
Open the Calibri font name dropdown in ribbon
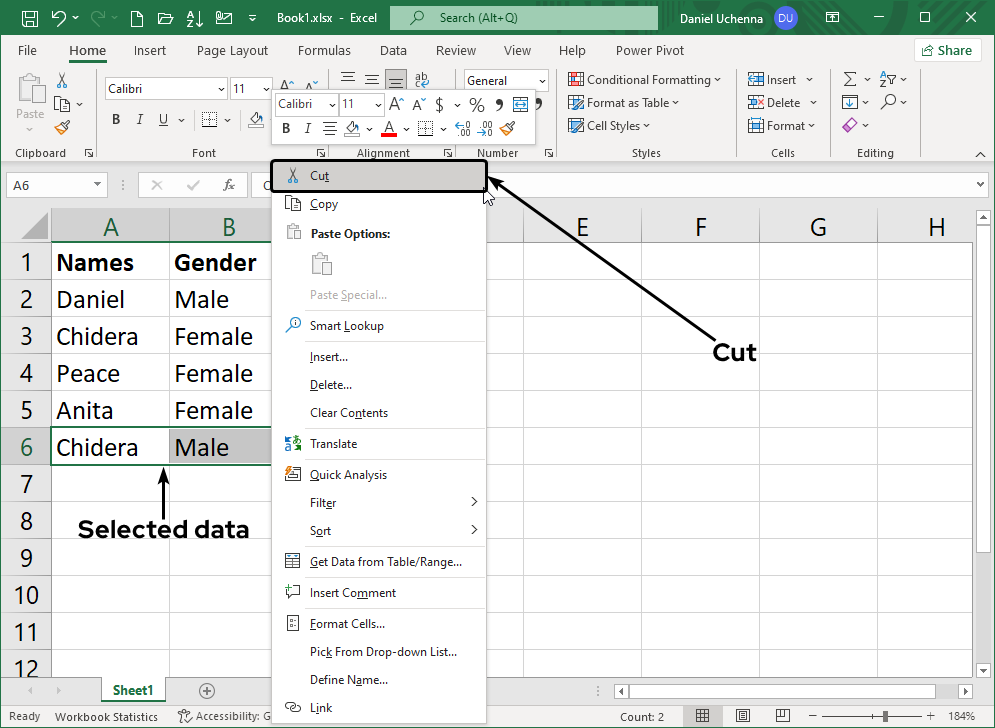click(221, 89)
